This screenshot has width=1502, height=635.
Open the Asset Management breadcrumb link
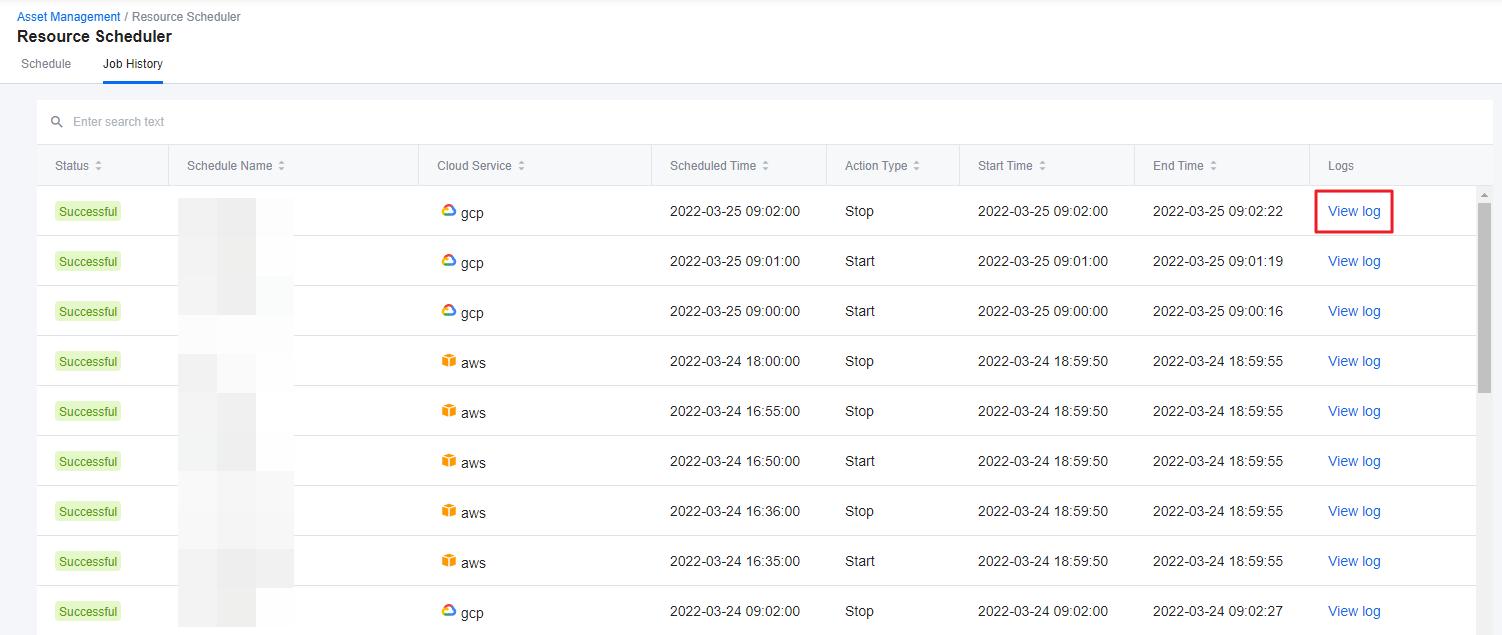click(68, 17)
